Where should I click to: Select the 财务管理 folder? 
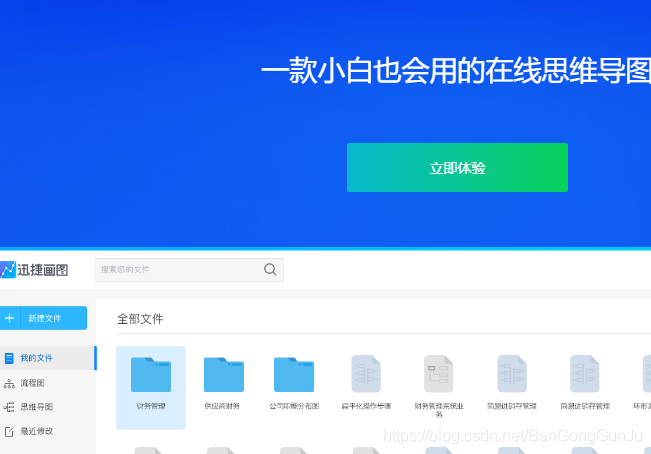[x=151, y=388]
